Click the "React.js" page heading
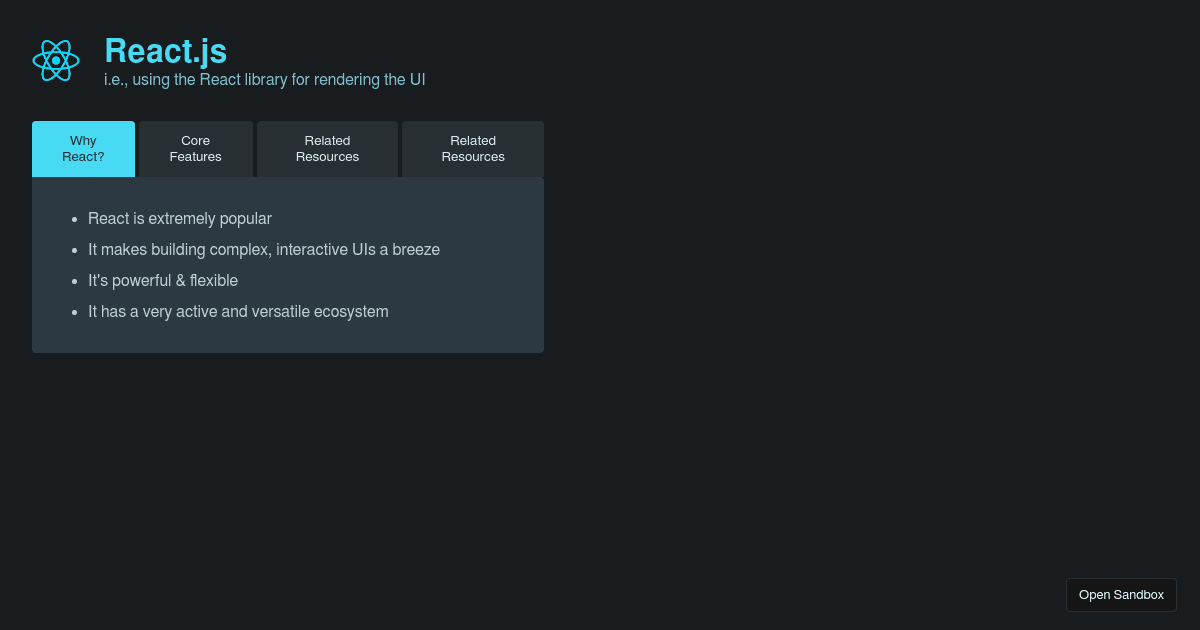This screenshot has width=1200, height=630. click(x=166, y=51)
